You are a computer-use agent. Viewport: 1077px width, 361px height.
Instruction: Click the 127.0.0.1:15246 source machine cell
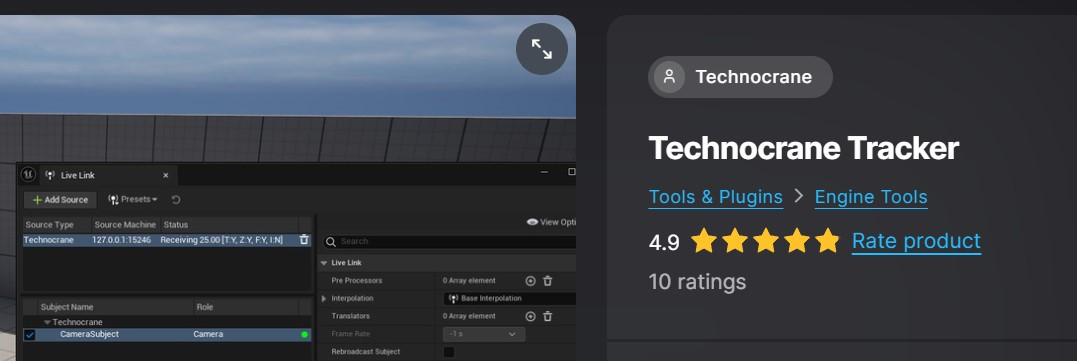[123, 240]
